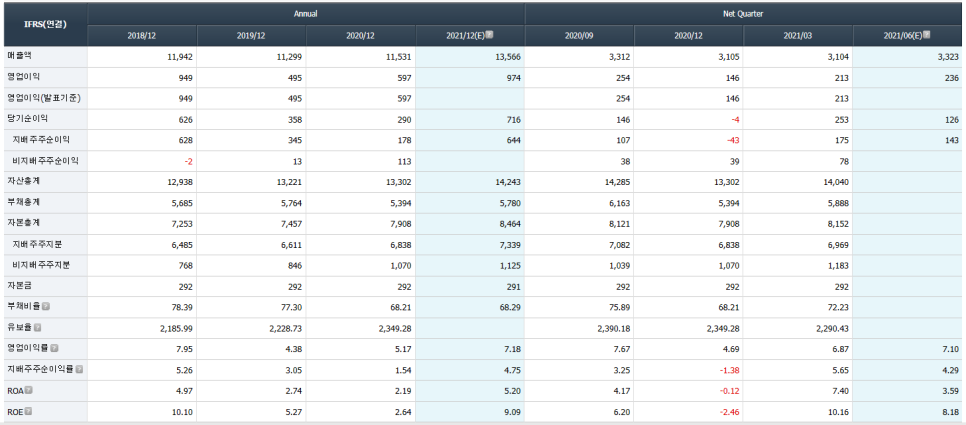966x425 pixels.
Task: Select the 매출액 row label
Action: tap(19, 56)
